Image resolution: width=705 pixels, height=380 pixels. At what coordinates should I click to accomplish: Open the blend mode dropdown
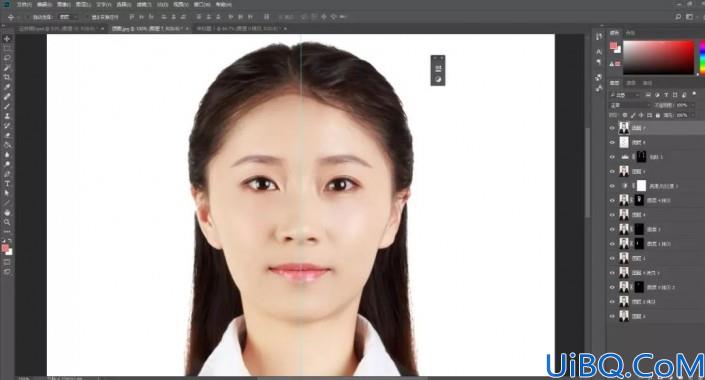[x=629, y=105]
